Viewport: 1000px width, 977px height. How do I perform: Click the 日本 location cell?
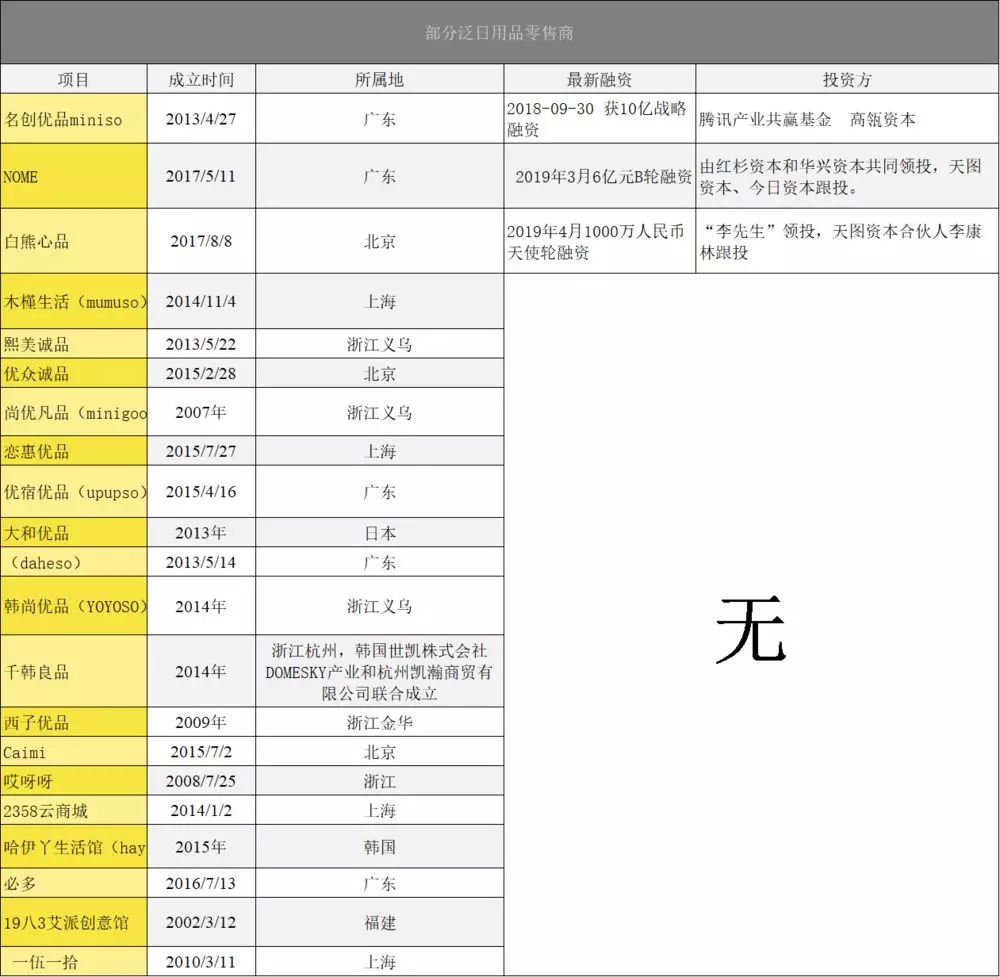379,533
